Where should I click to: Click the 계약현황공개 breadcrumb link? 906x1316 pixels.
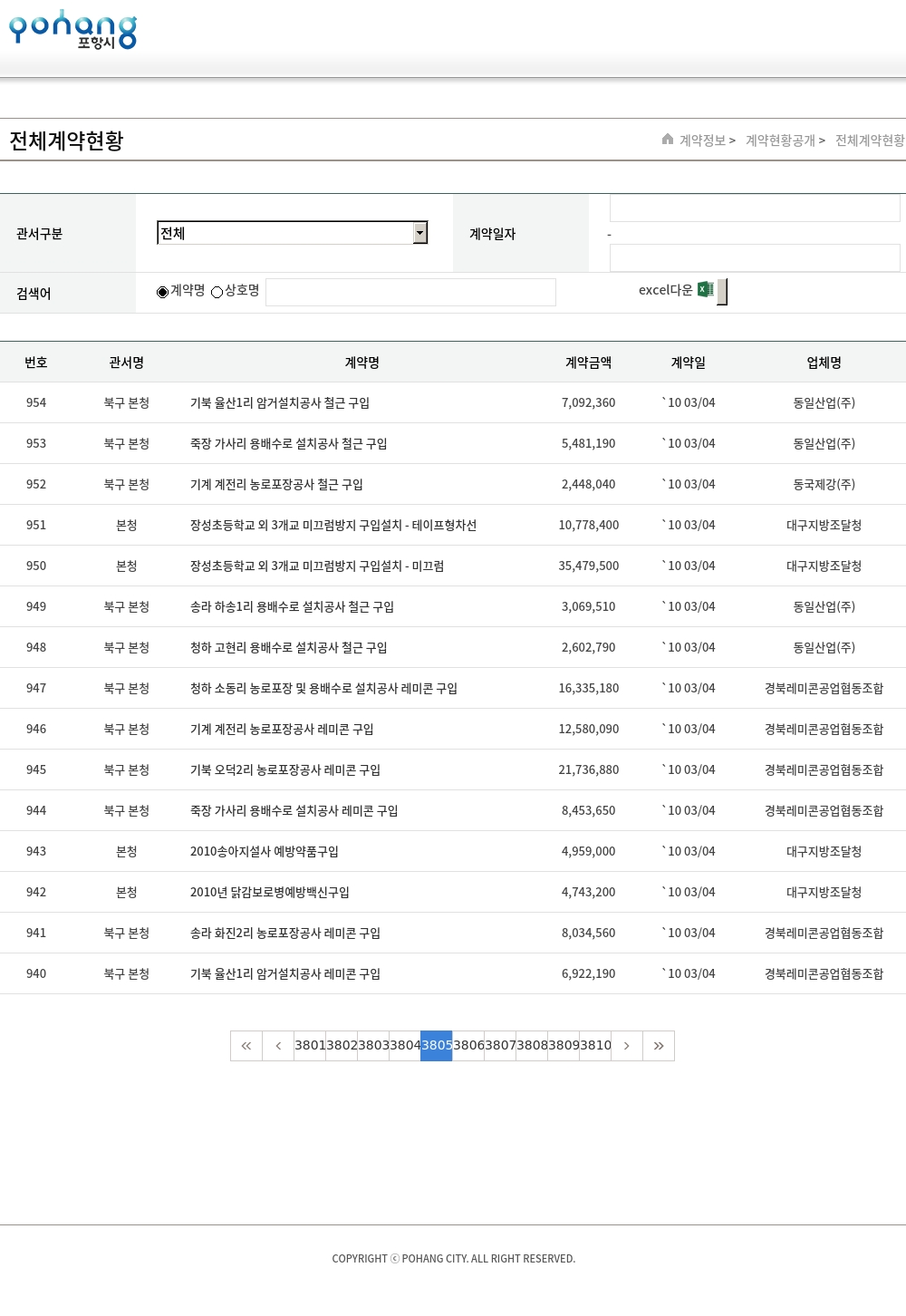coord(780,140)
